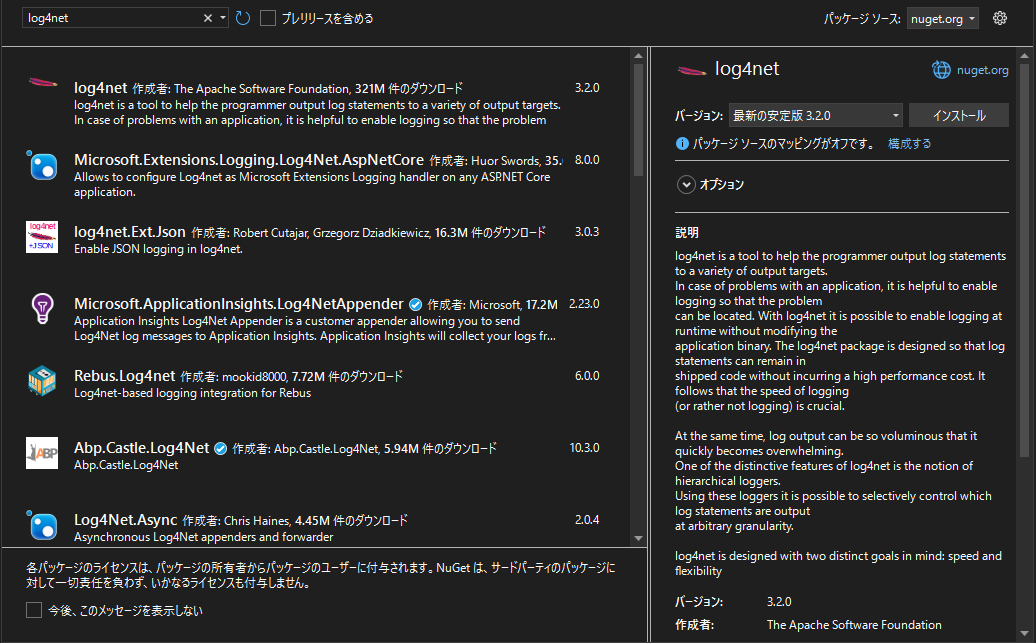
Task: Click the info icon for package source mapping
Action: click(683, 143)
